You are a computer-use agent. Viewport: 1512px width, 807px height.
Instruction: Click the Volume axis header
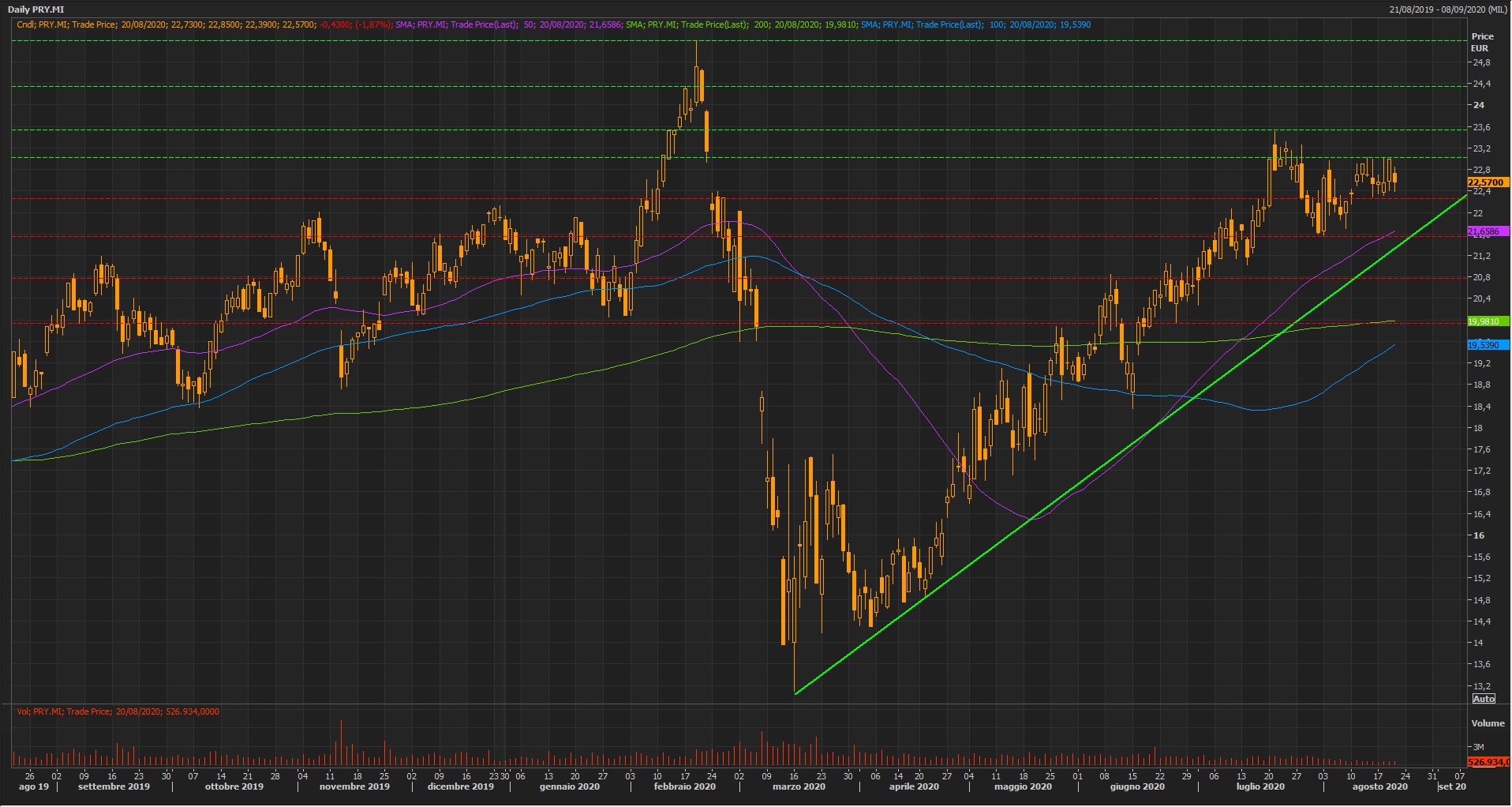pos(1488,723)
